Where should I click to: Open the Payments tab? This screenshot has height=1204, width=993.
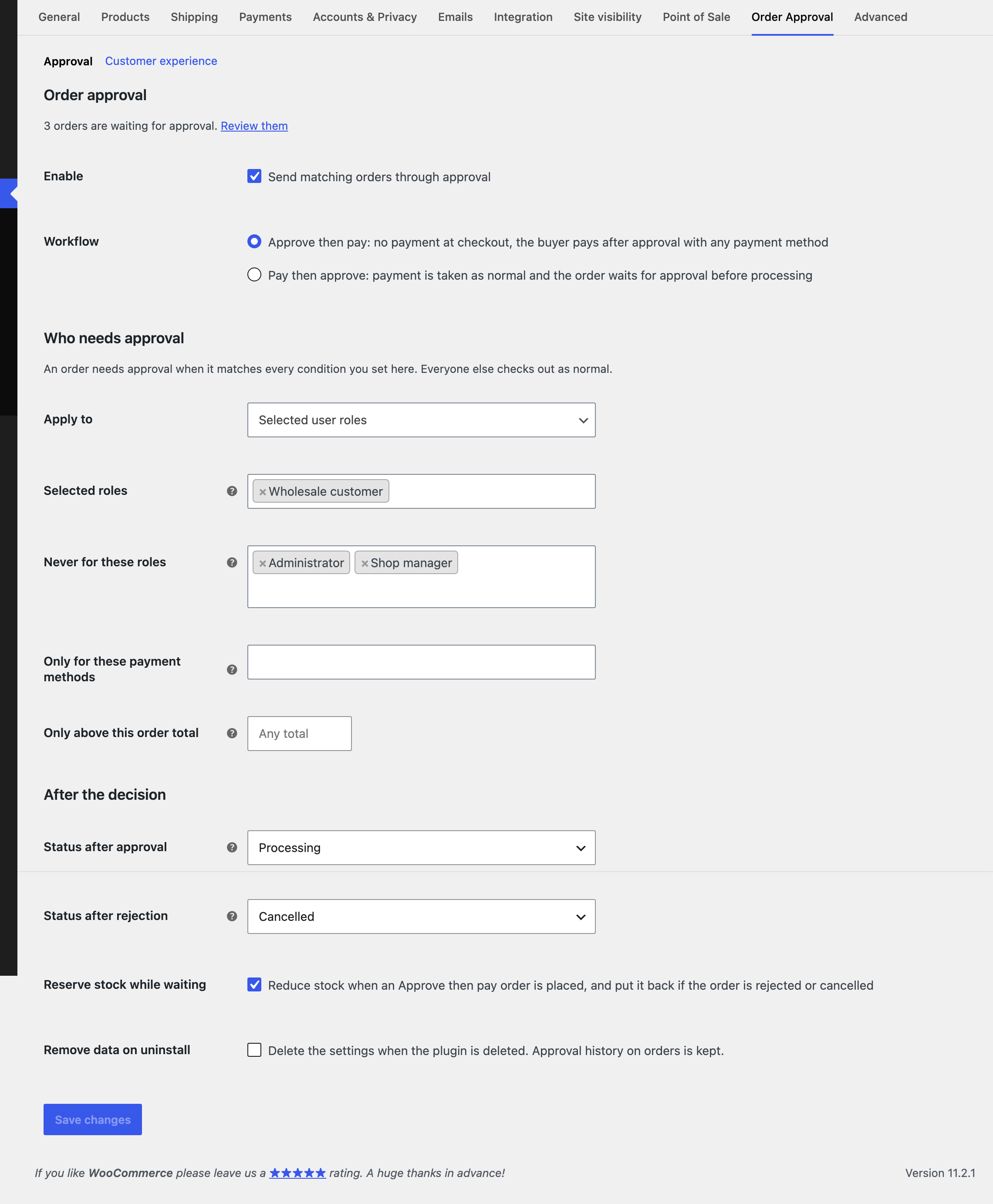point(265,17)
